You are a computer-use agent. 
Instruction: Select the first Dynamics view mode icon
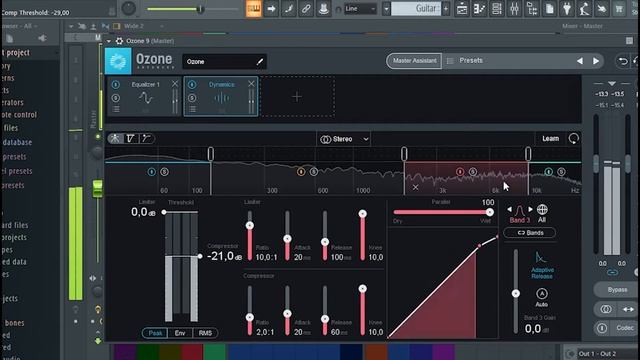click(x=115, y=138)
